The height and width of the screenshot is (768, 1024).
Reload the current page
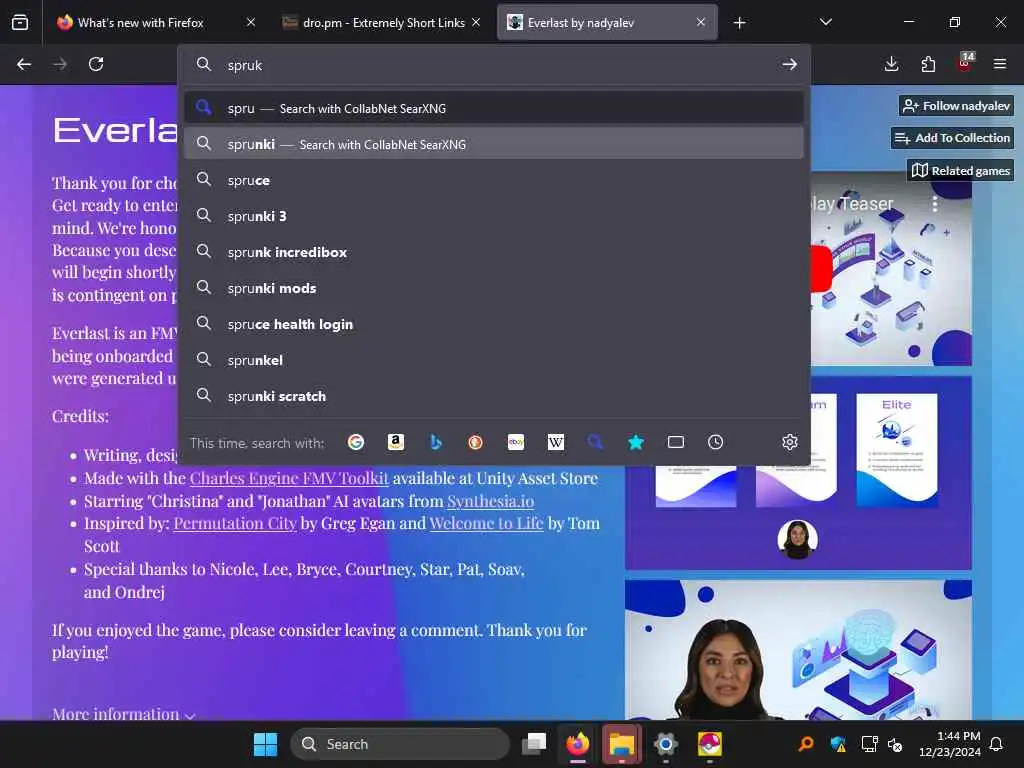[96, 64]
